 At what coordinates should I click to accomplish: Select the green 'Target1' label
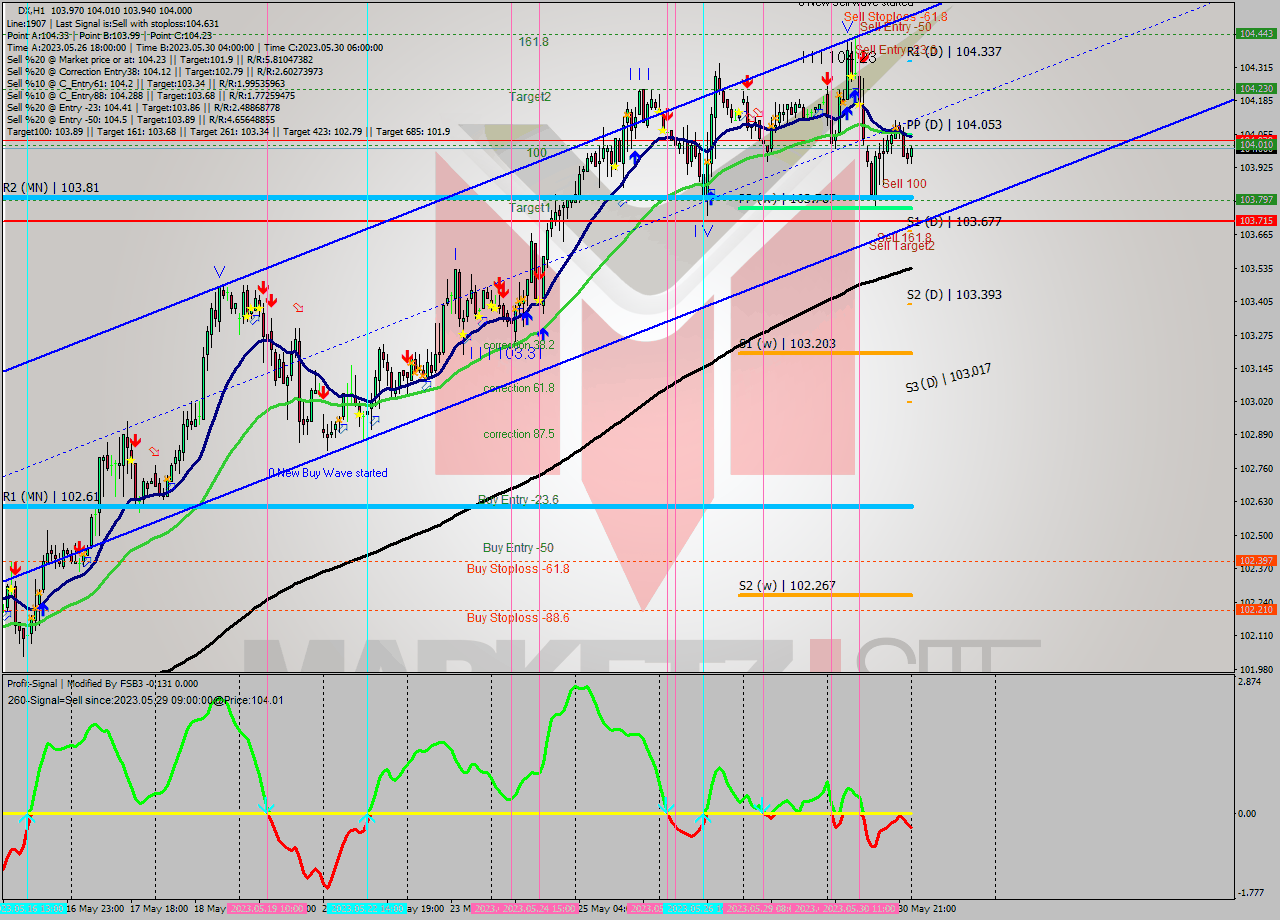pos(530,208)
